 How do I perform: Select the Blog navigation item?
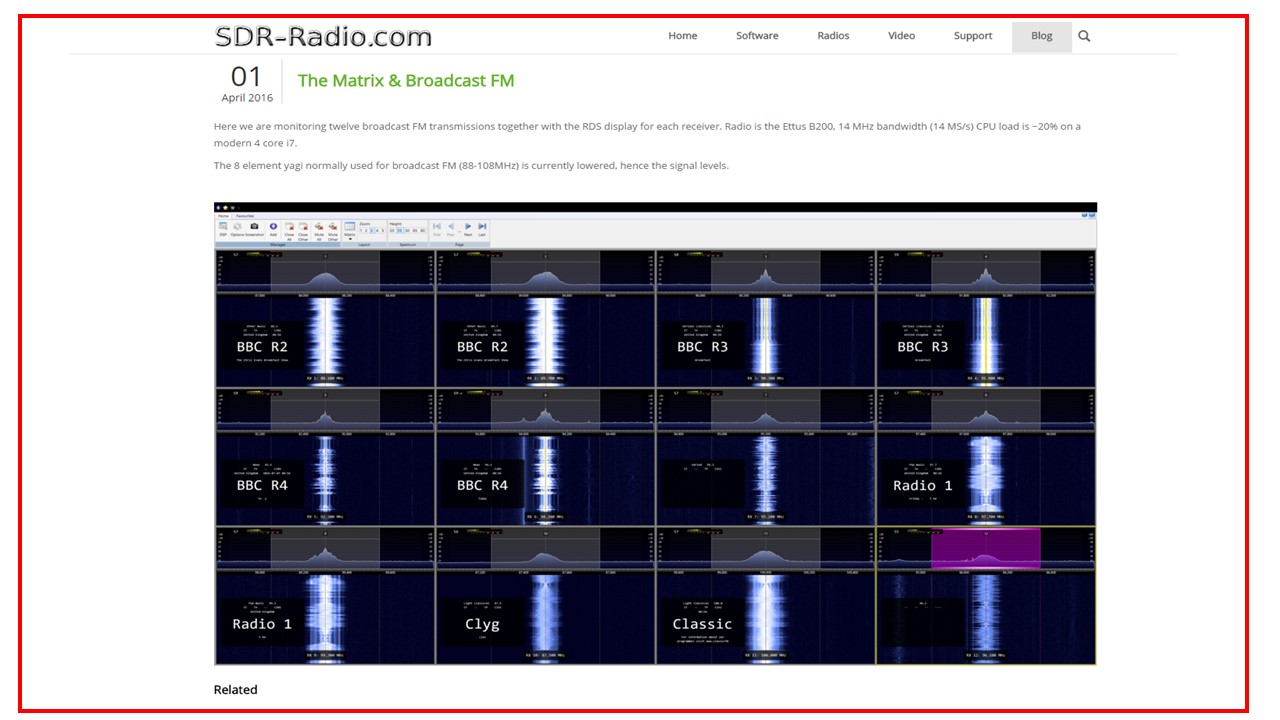pyautogui.click(x=1042, y=36)
